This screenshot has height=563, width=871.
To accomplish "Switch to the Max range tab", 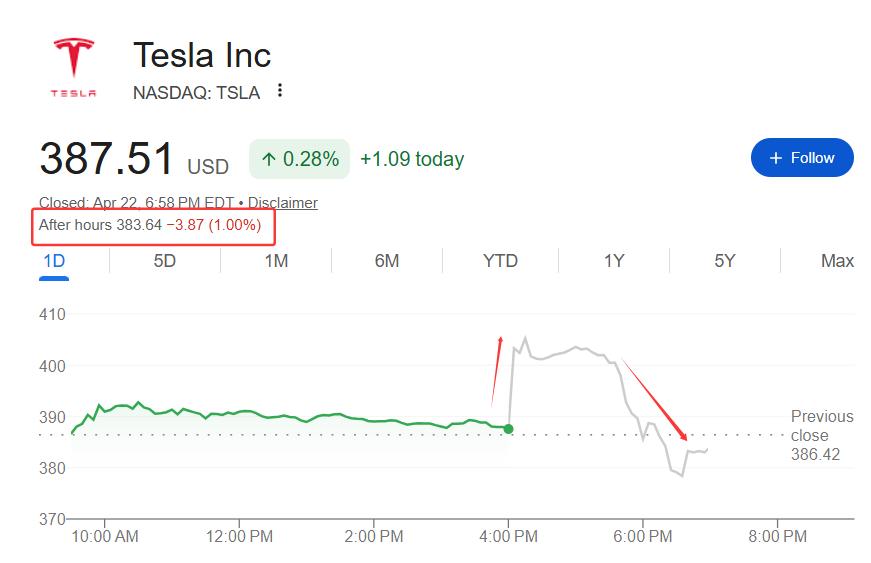I will [x=837, y=261].
